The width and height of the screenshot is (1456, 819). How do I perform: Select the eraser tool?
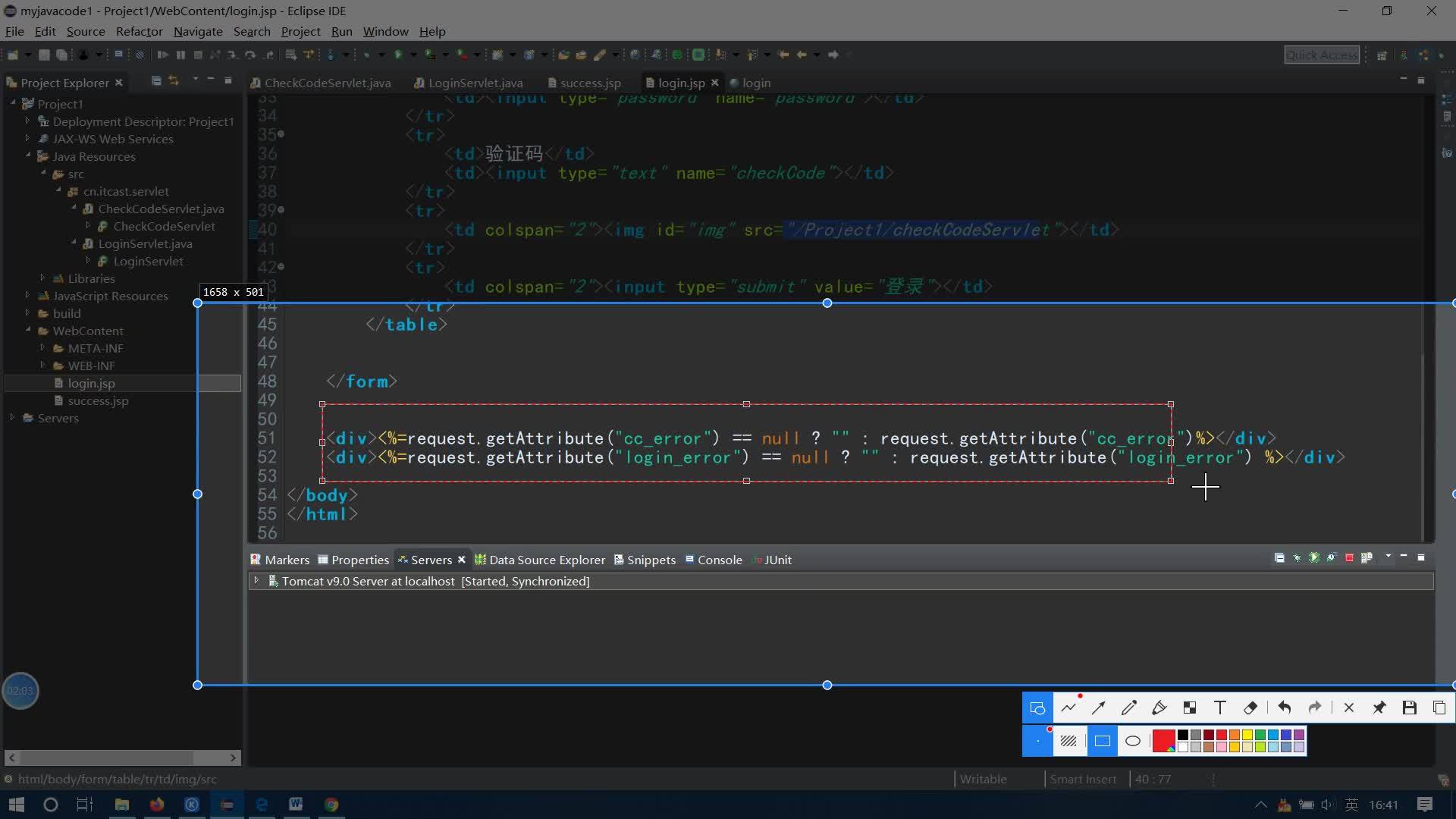[1250, 708]
